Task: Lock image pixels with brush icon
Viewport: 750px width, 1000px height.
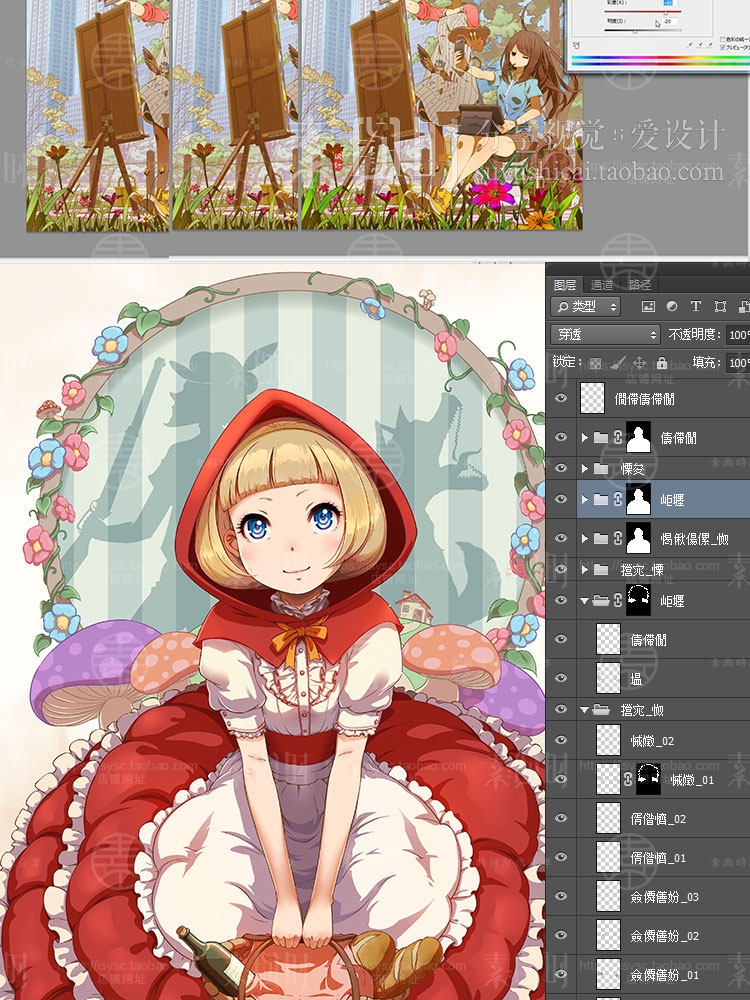Action: tap(617, 363)
